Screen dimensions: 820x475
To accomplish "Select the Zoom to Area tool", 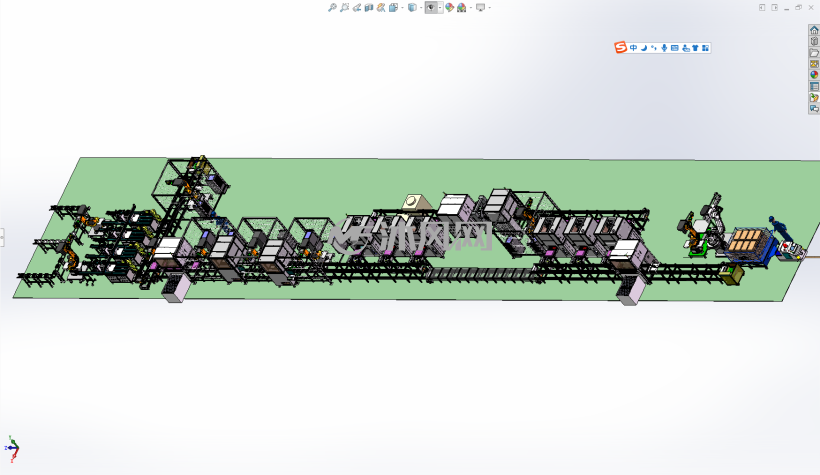I will coord(345,7).
